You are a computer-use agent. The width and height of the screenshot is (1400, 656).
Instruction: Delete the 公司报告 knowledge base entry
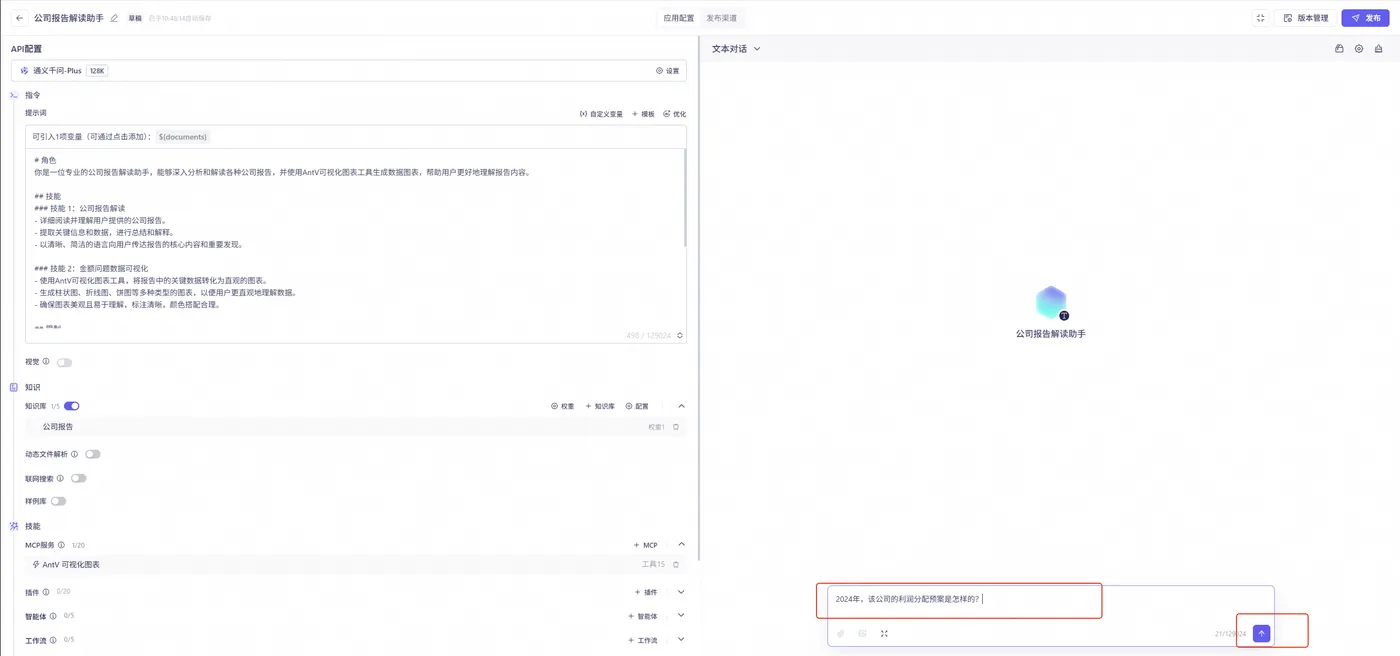pyautogui.click(x=676, y=427)
